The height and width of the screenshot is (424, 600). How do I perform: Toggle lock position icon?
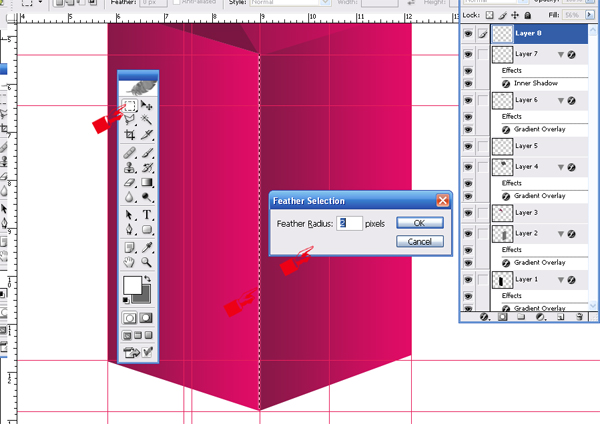tap(515, 15)
